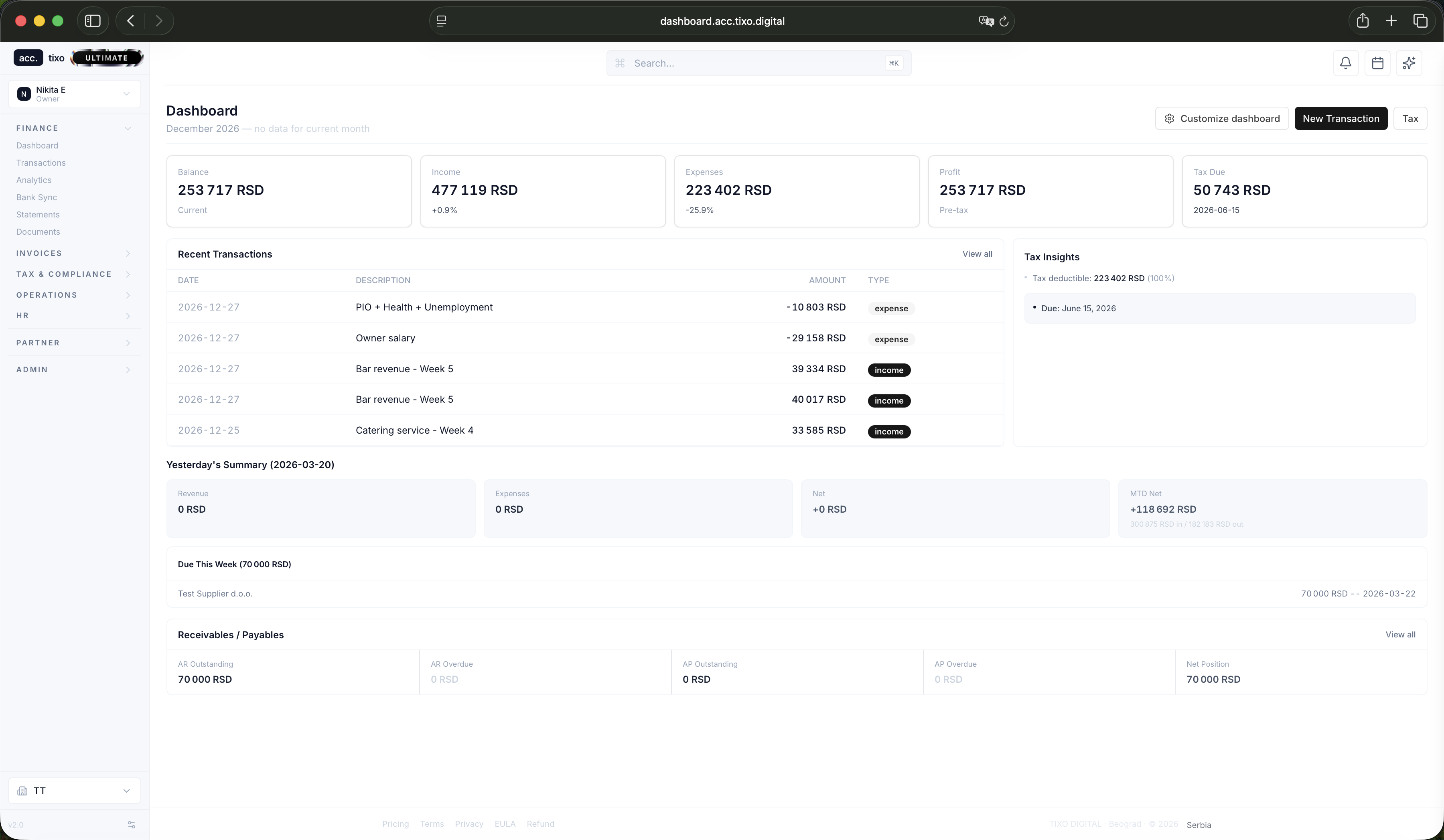Click the browser share icon

pos(1363,21)
